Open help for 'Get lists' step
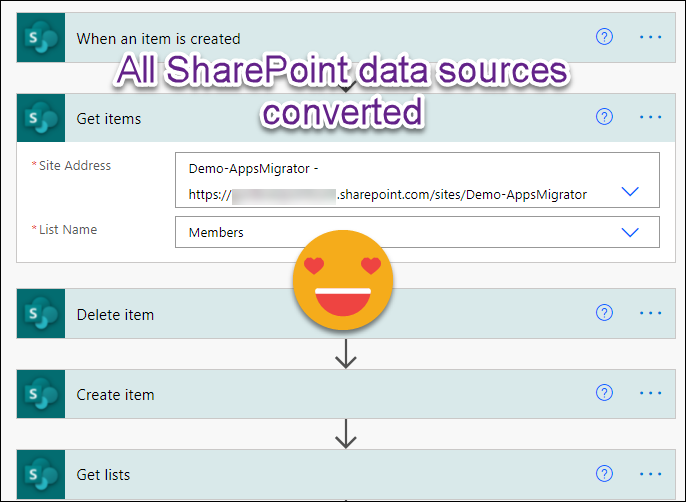686x502 pixels. click(604, 474)
